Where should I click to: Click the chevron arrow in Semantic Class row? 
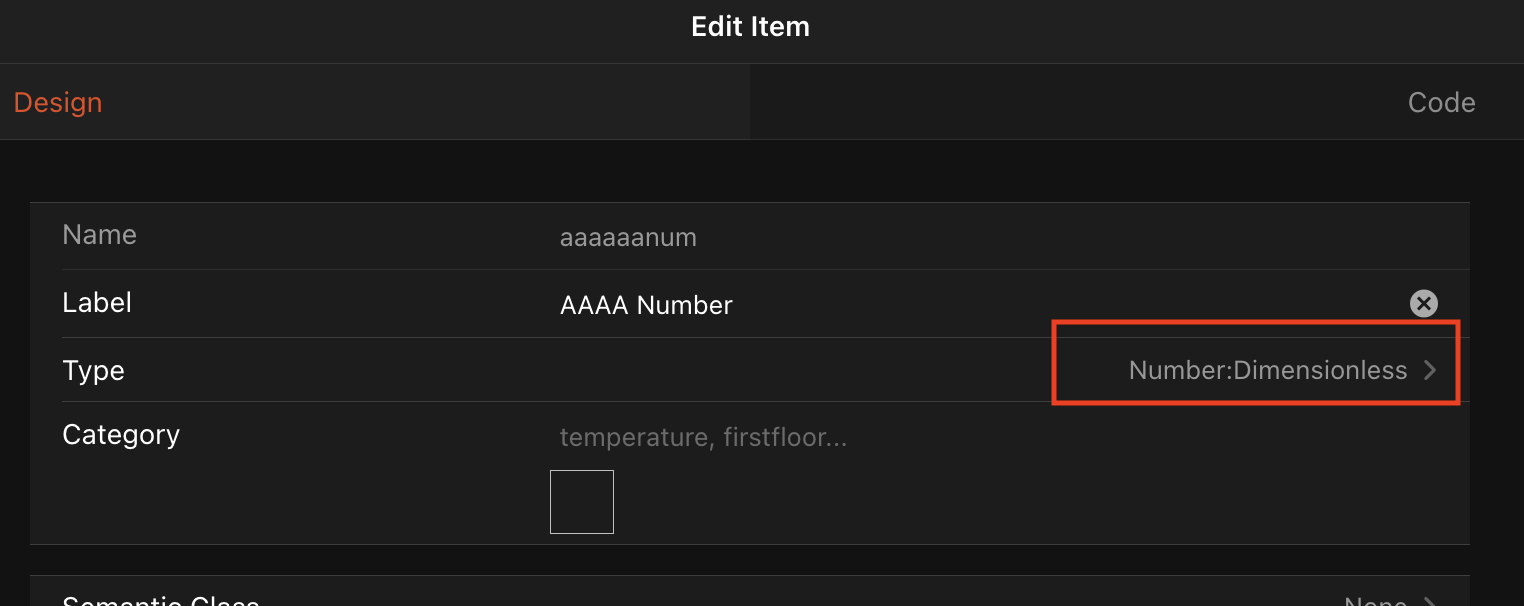click(1431, 601)
